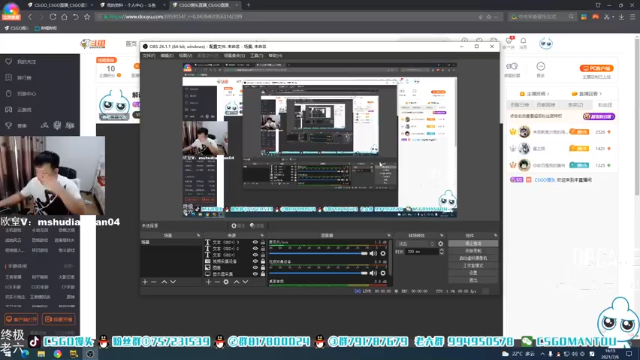Open a new browser tab with the plus
Viewport: 640px width, 360px height.
coord(248,5)
